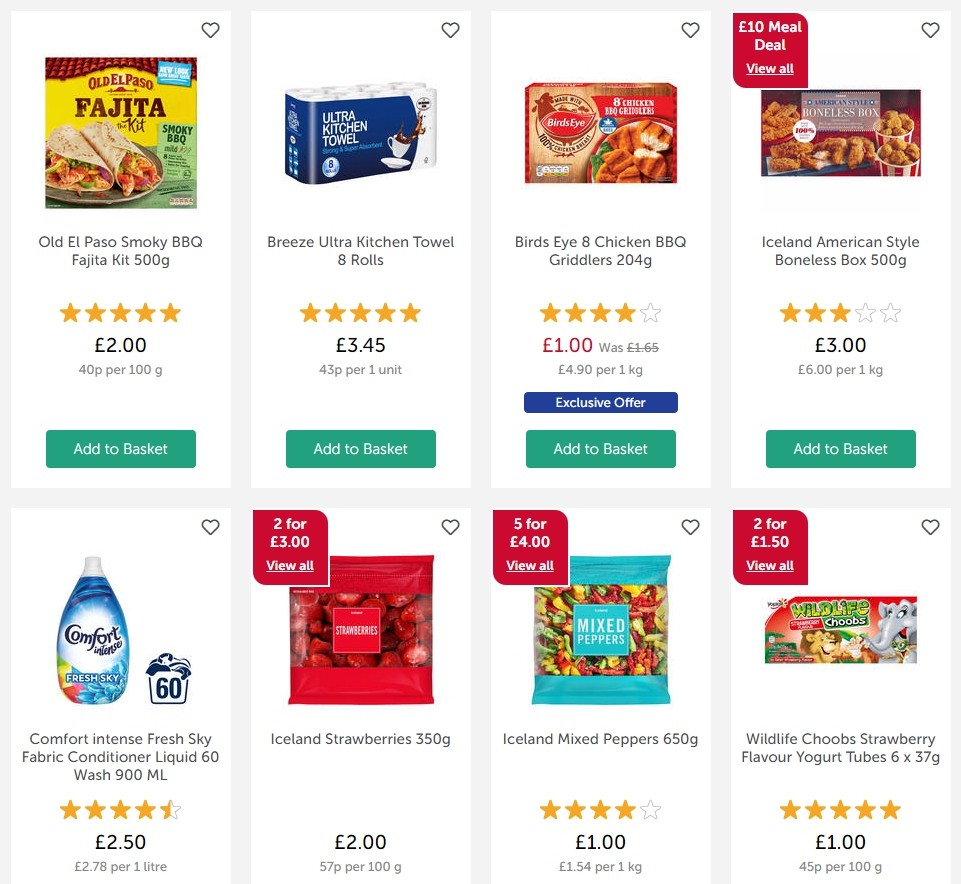Add Iceland American Style Boneless Box to basket
961x884 pixels.
[x=840, y=449]
